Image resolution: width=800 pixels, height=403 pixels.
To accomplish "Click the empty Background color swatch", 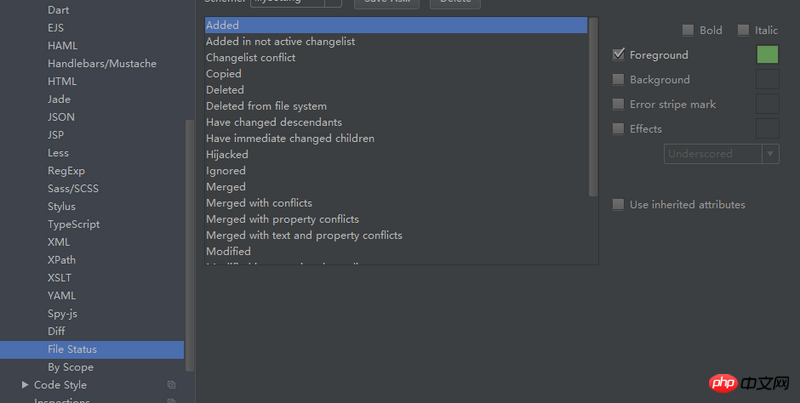I will 767,80.
